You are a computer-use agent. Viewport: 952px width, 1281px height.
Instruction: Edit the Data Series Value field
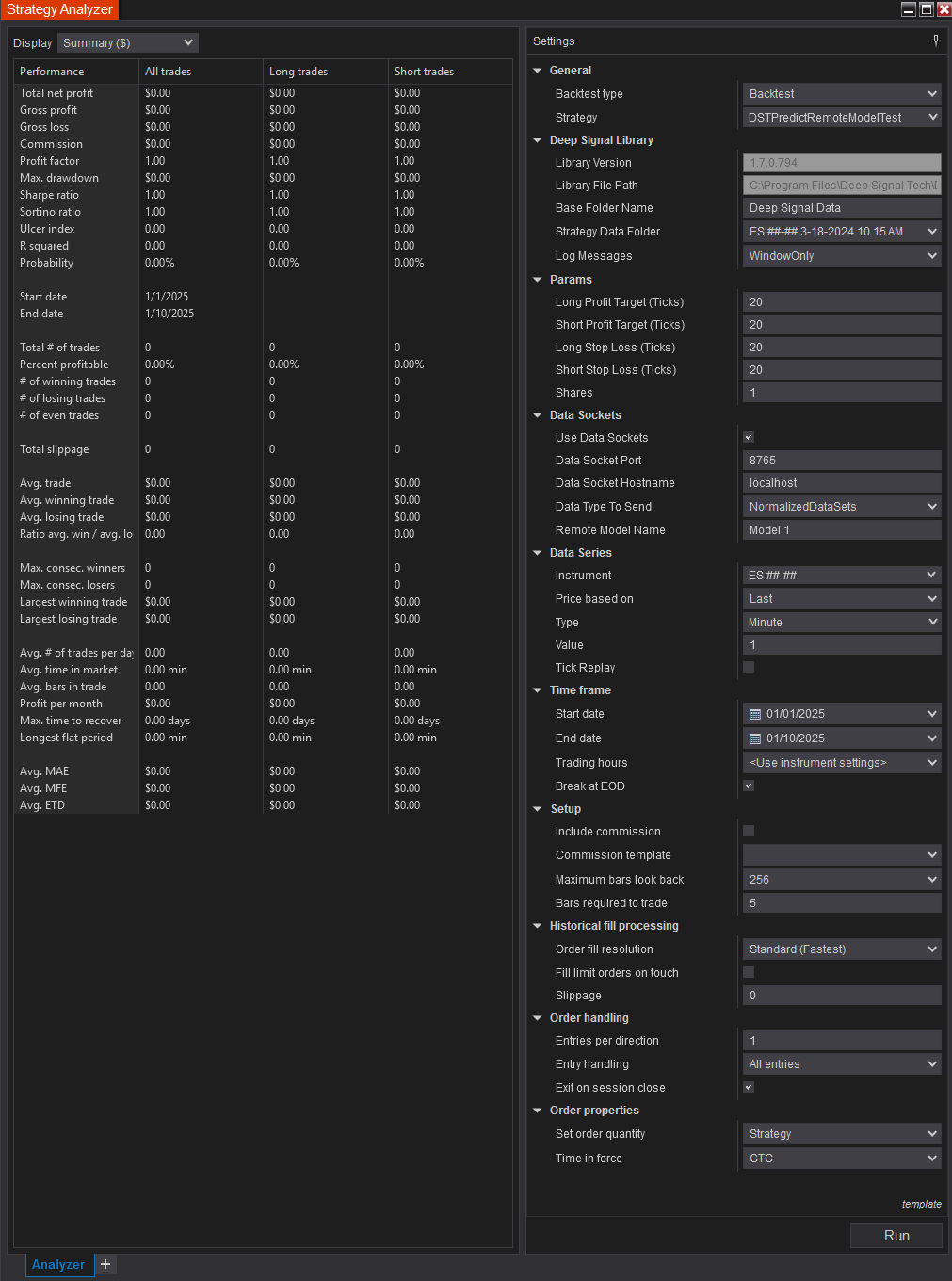click(x=842, y=645)
